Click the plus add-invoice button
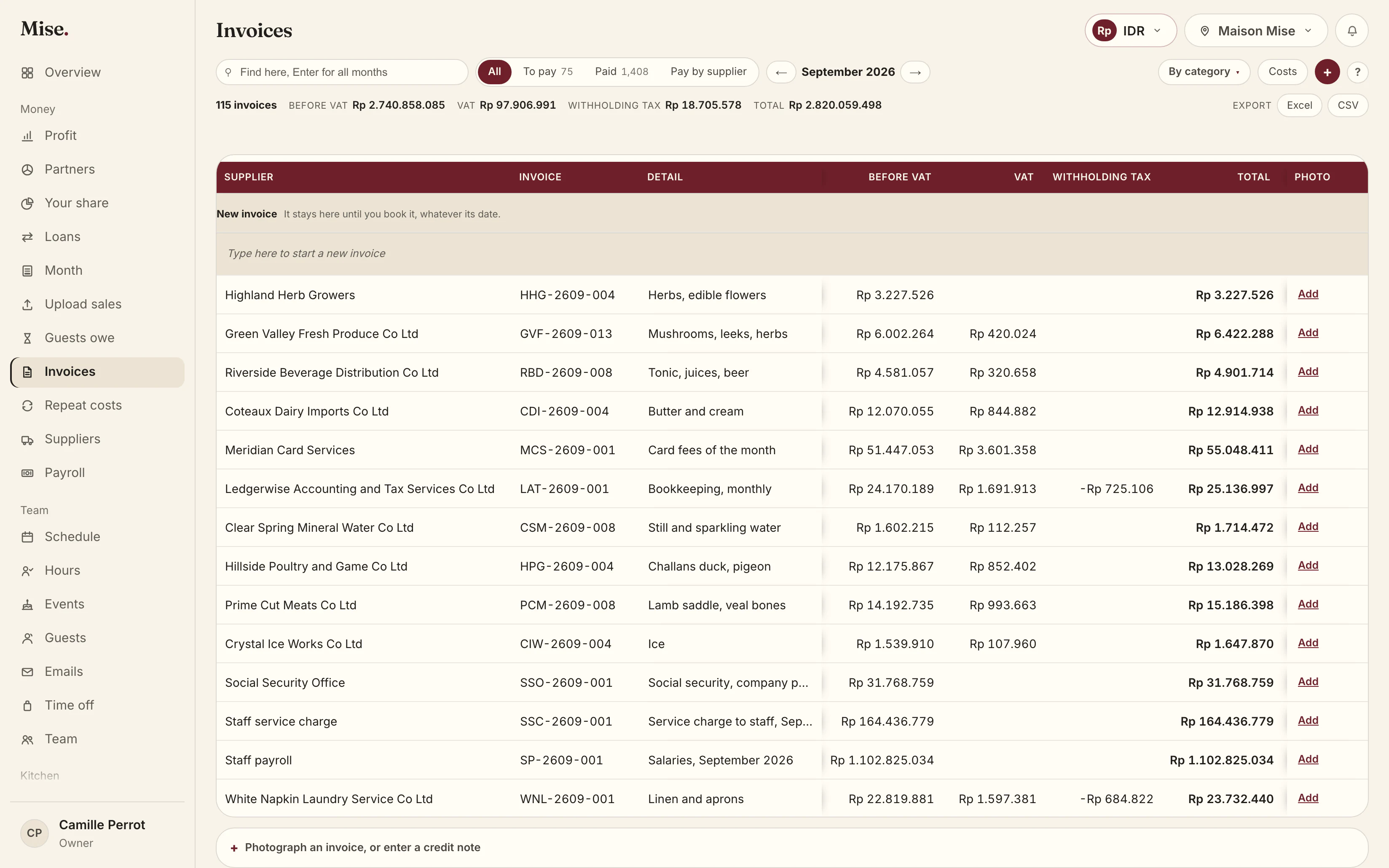 coord(1327,72)
